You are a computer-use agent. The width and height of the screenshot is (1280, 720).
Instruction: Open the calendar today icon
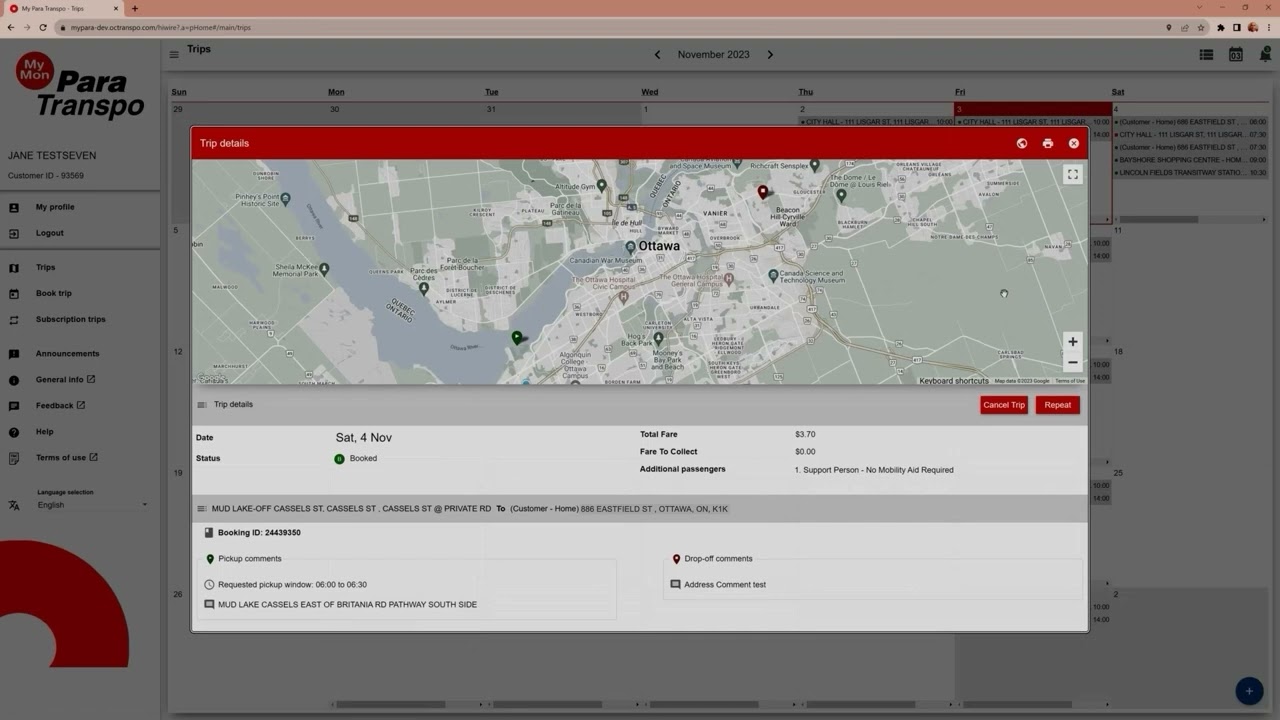(1236, 55)
